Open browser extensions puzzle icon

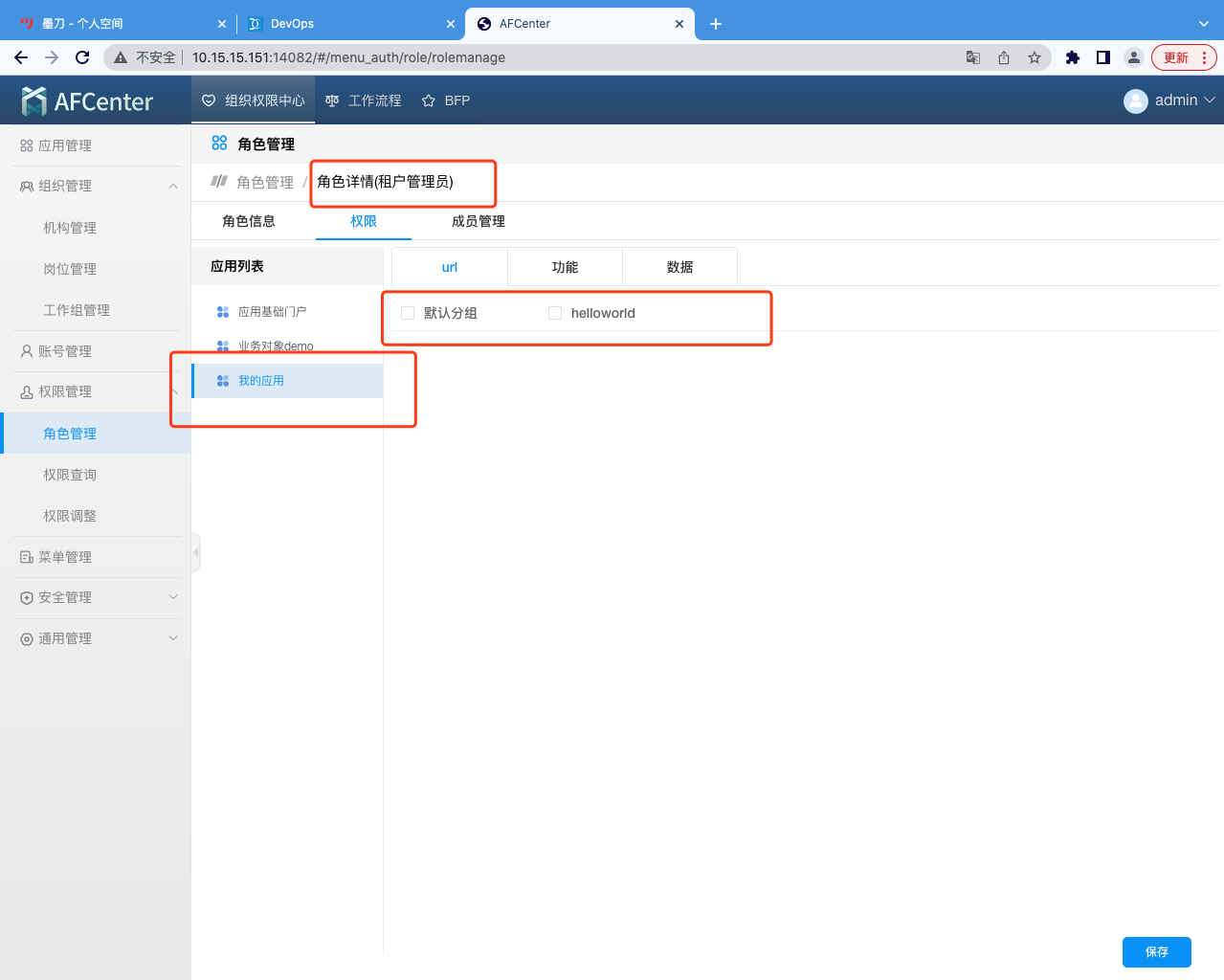(x=1073, y=57)
